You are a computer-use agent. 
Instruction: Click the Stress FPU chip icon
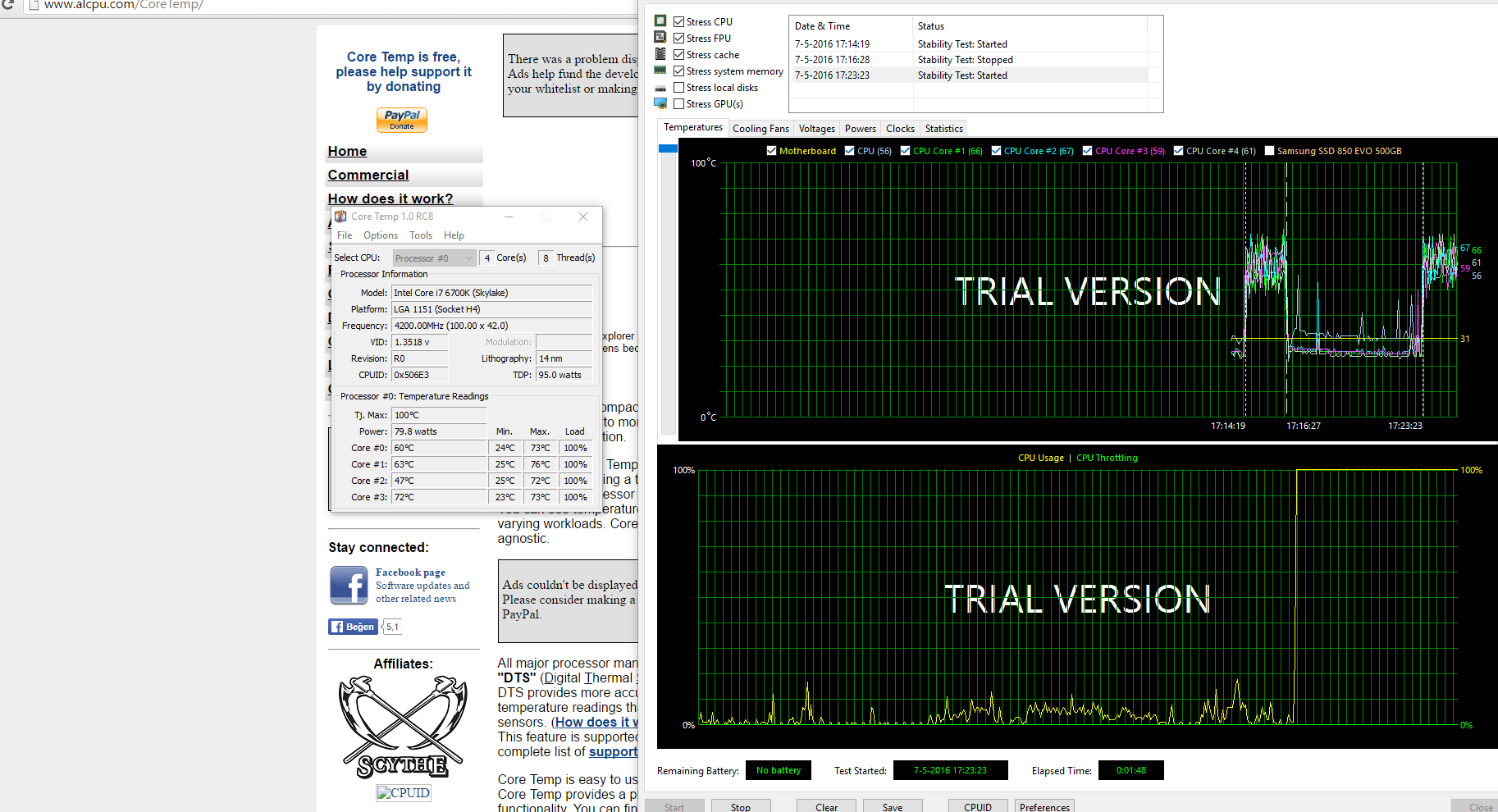point(660,38)
